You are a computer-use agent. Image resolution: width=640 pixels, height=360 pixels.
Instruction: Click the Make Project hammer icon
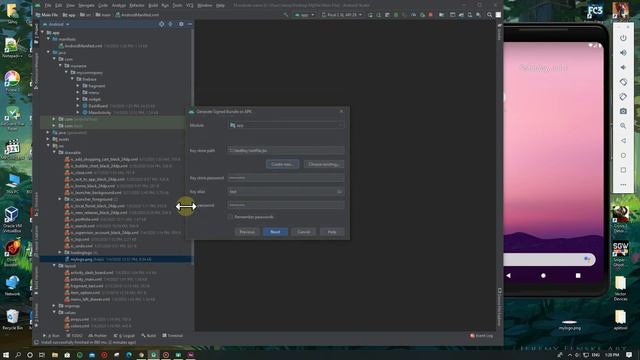coord(286,15)
